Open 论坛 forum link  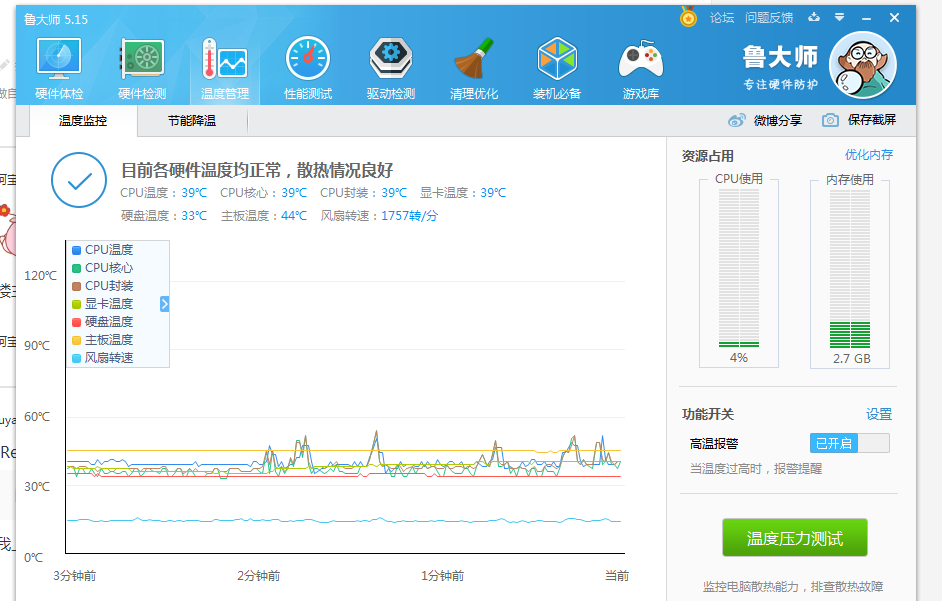click(722, 17)
